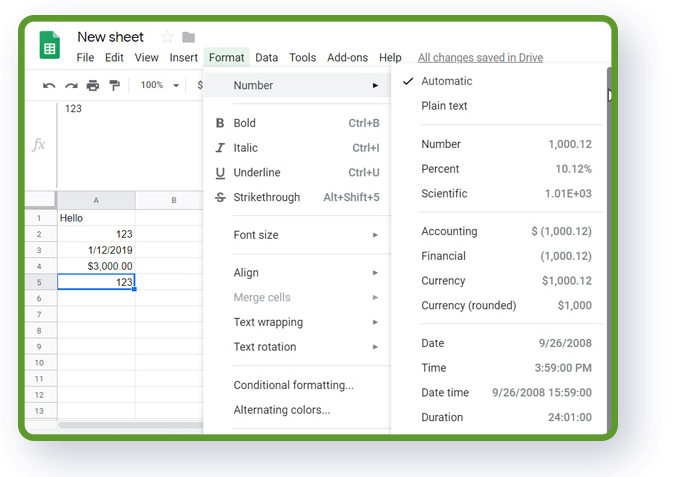Choose Date format 9/26/2008

pyautogui.click(x=499, y=344)
